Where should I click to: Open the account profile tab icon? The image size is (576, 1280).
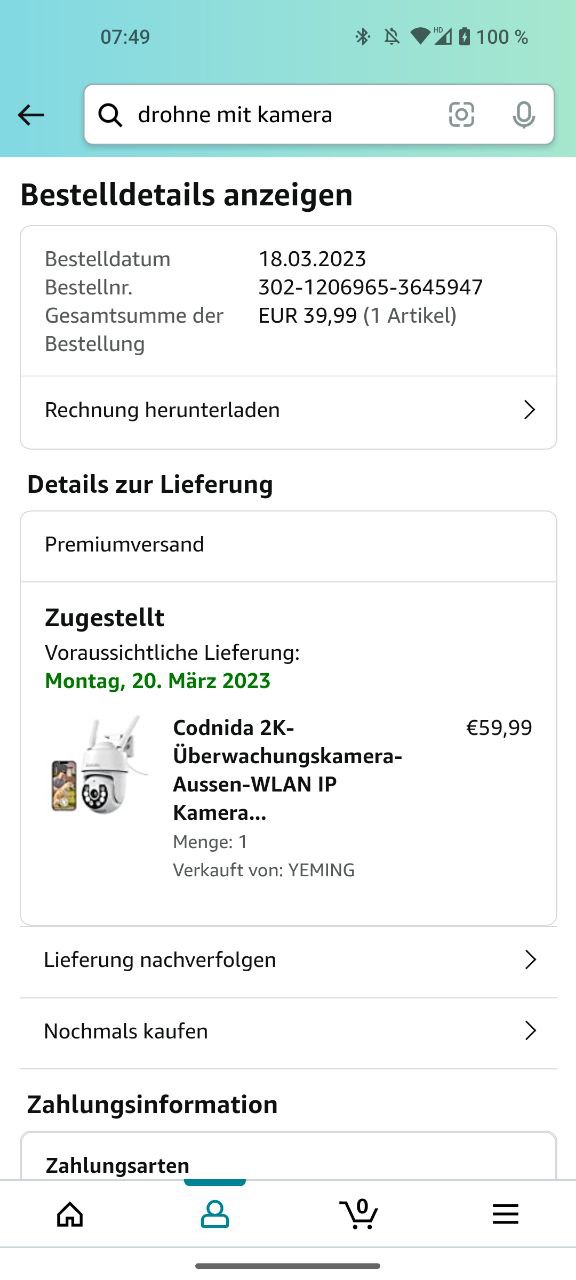tap(215, 1214)
